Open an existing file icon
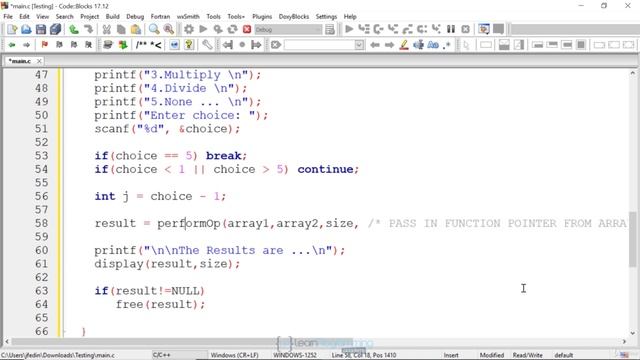The image size is (640, 360). [26, 29]
